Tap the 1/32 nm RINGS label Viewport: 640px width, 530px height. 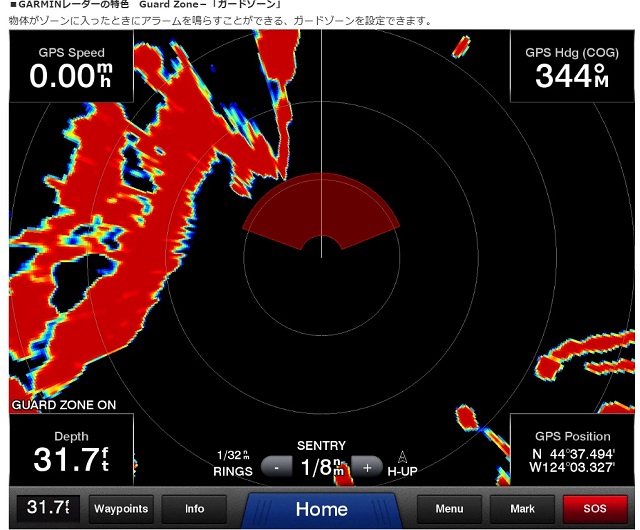point(232,463)
